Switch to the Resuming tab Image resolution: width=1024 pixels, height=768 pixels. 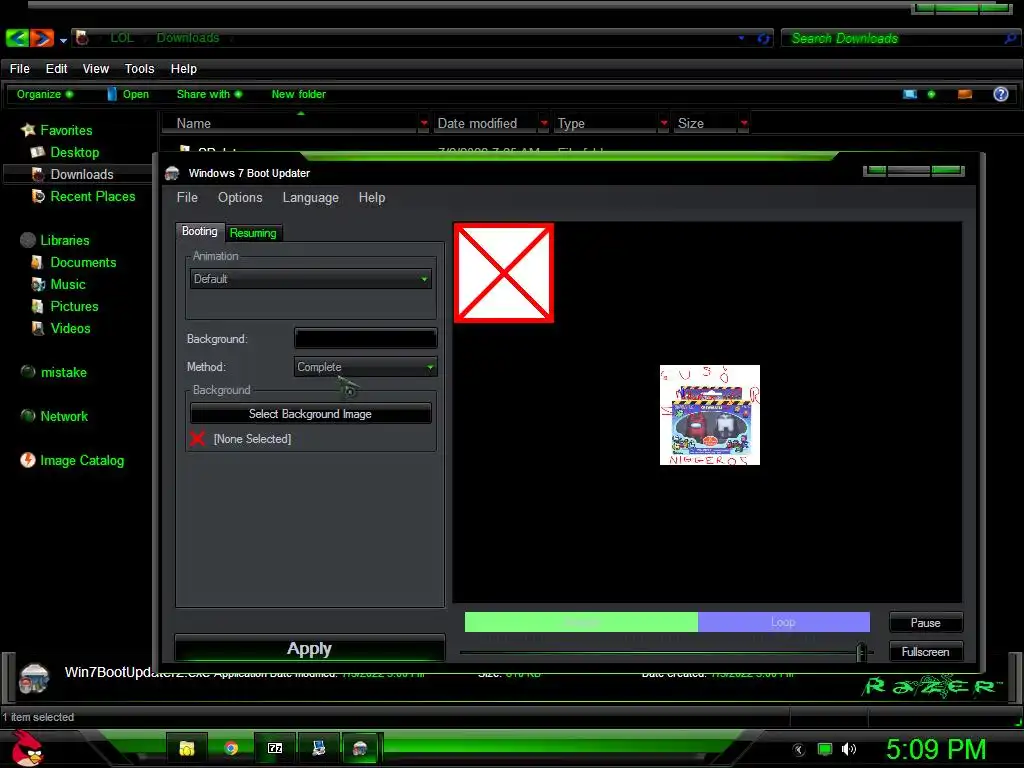coord(253,233)
